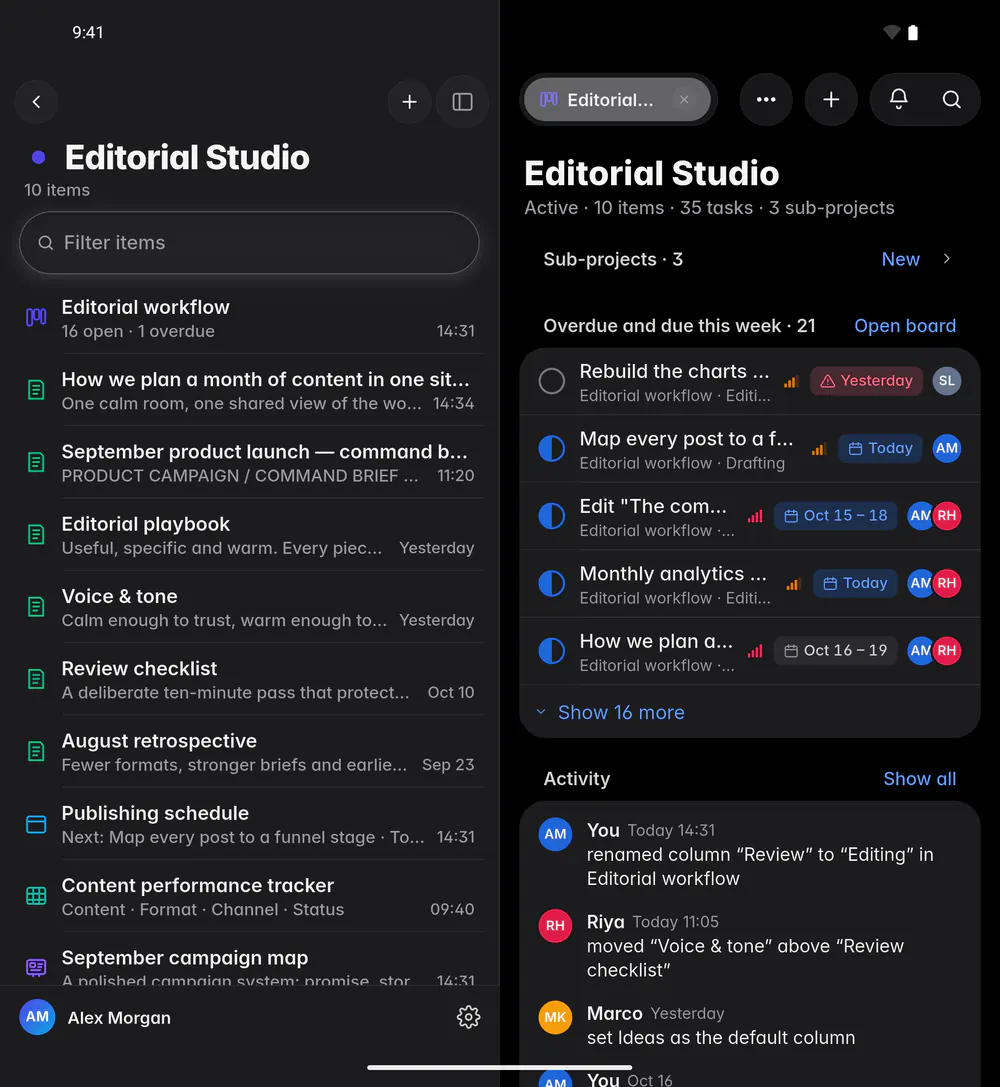Click New sub-project link
Viewport: 1000px width, 1087px height.
pyautogui.click(x=900, y=259)
